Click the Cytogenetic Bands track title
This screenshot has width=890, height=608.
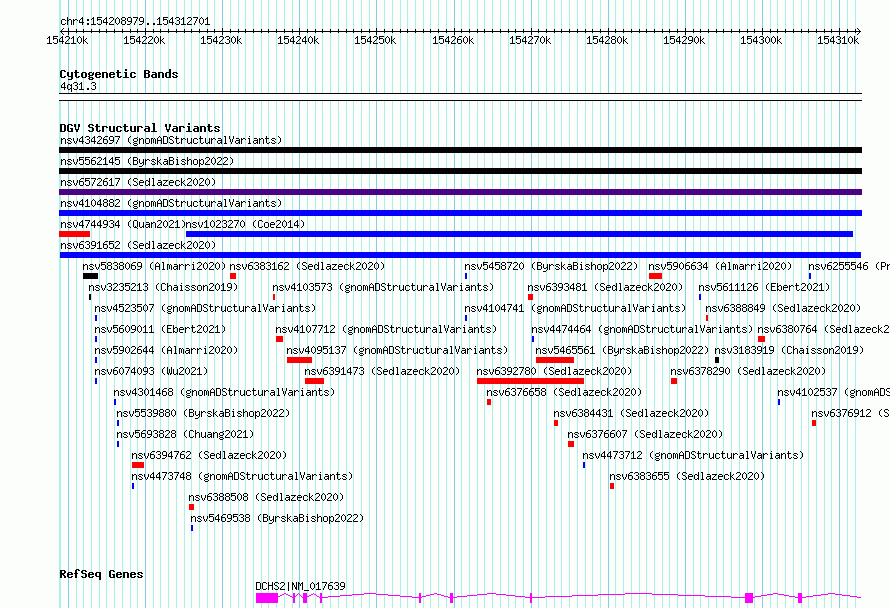pos(119,74)
